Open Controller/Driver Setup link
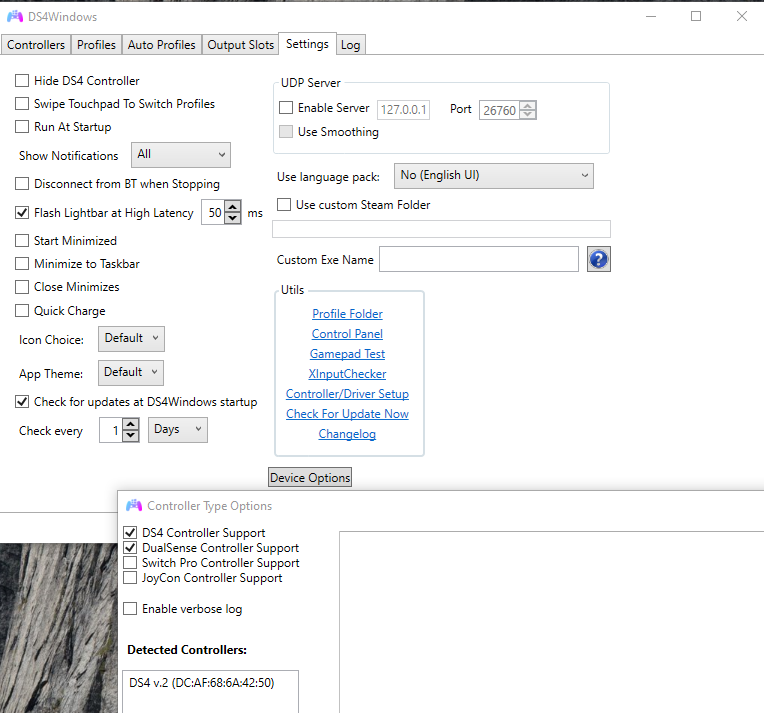This screenshot has width=764, height=713. click(347, 394)
